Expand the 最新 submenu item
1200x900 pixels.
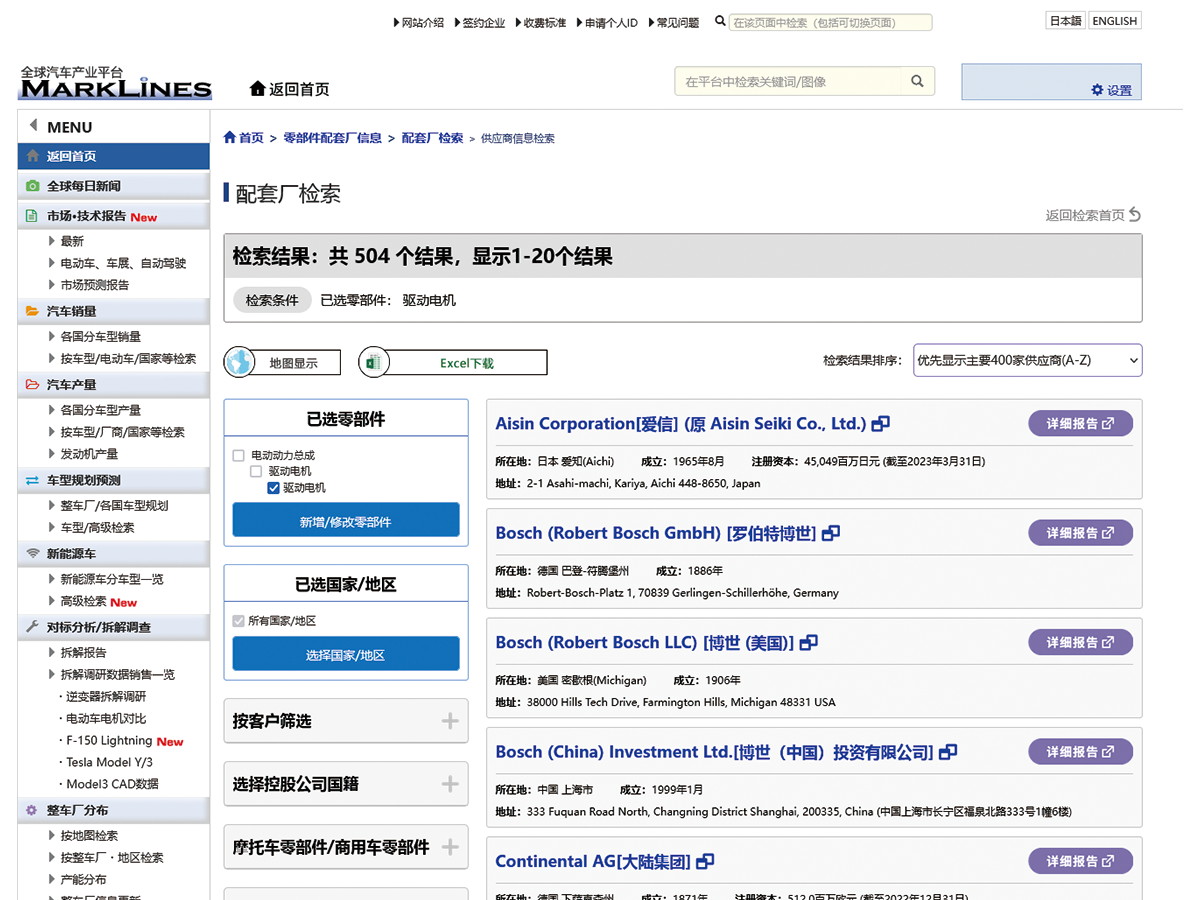[72, 241]
